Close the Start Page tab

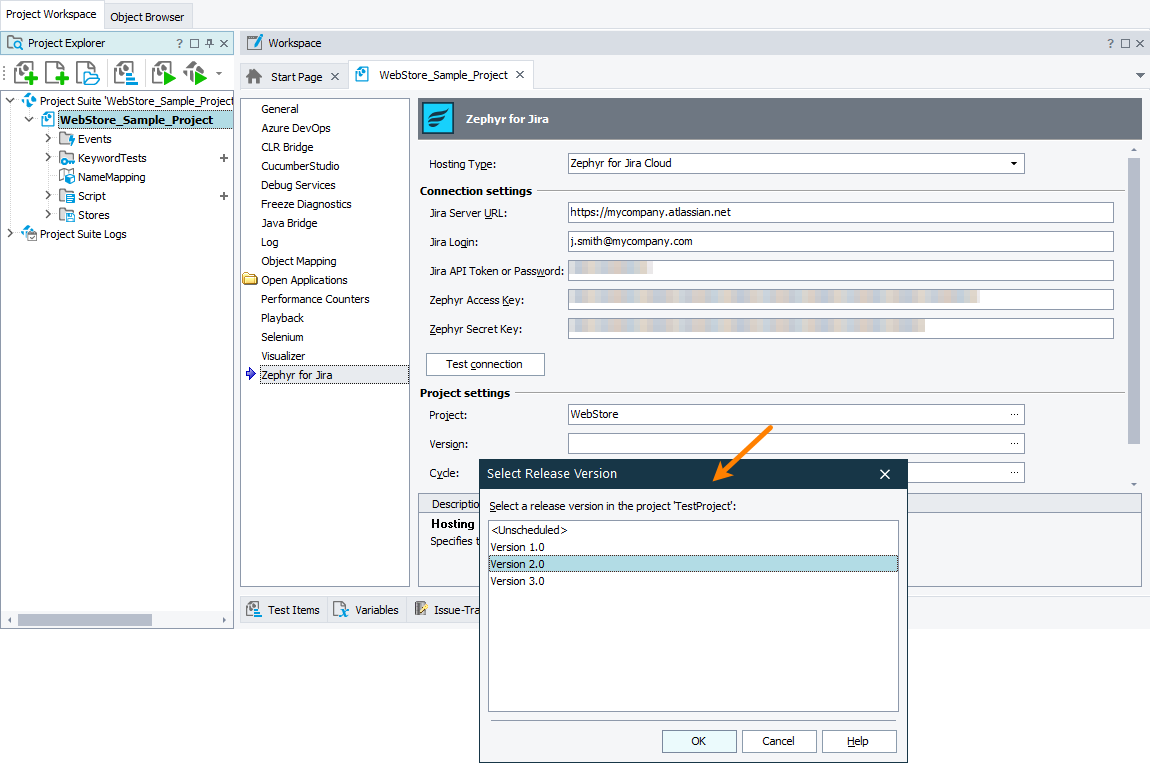click(x=335, y=76)
